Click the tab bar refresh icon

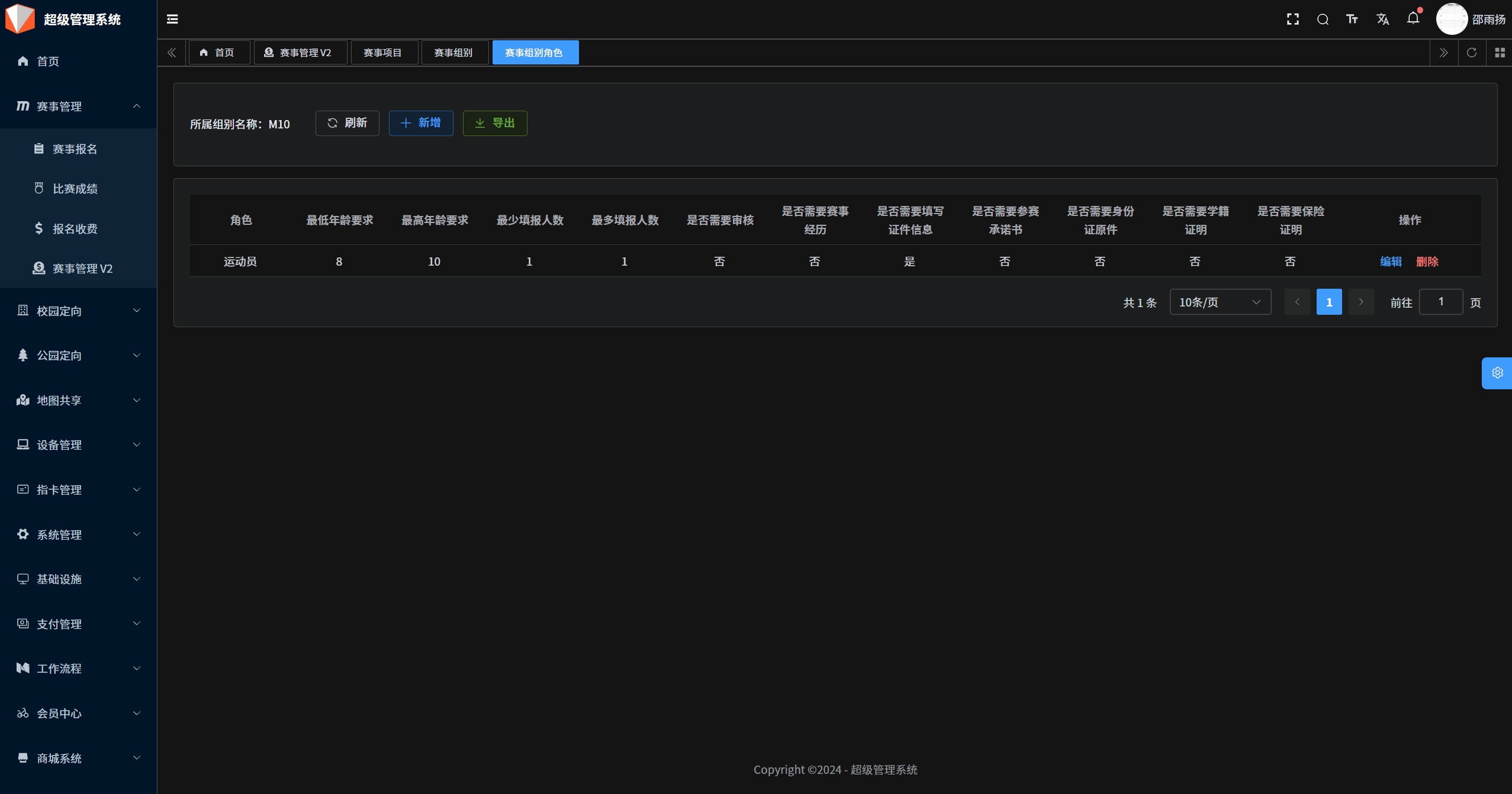point(1472,53)
